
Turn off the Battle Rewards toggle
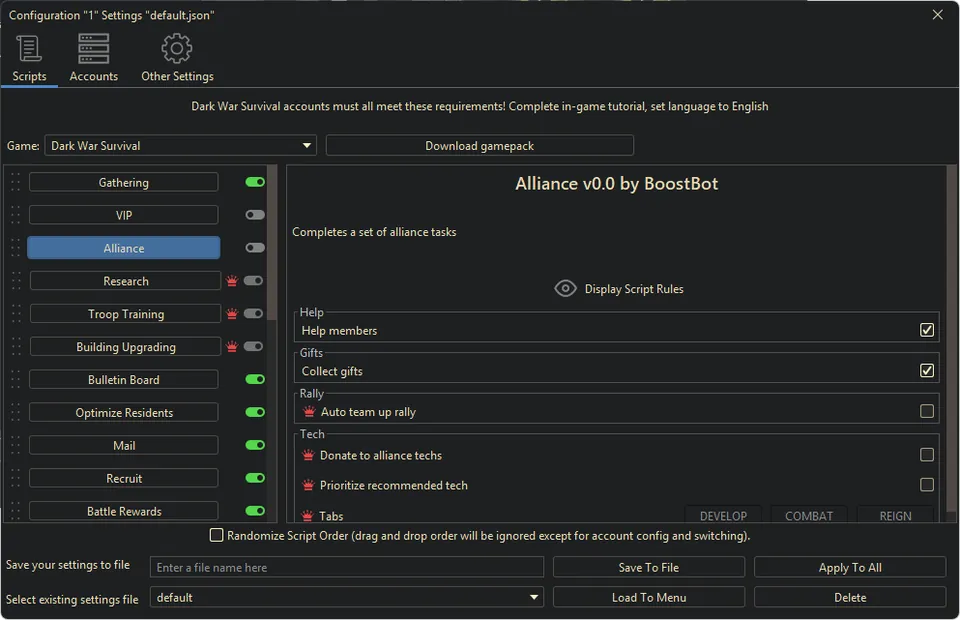(255, 510)
